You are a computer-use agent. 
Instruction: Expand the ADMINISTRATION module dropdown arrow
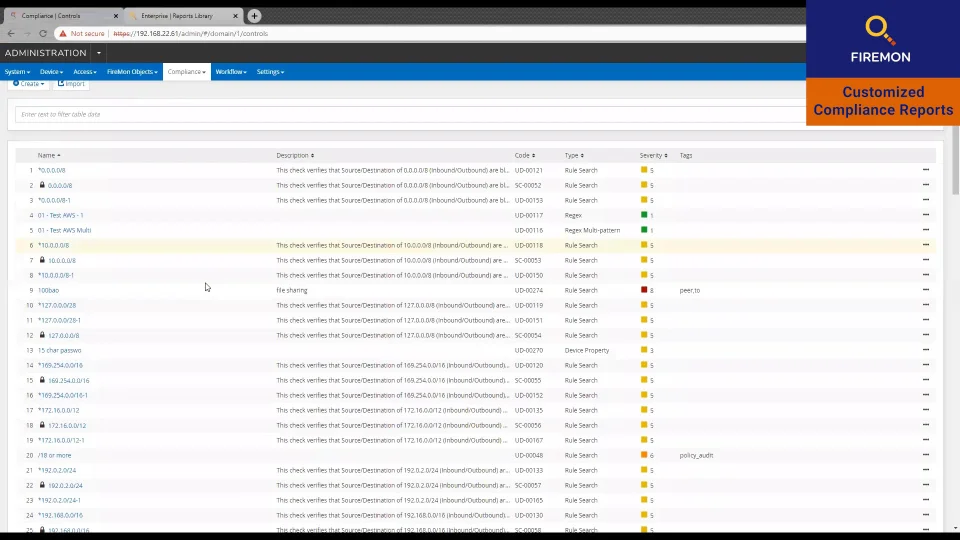pos(99,53)
